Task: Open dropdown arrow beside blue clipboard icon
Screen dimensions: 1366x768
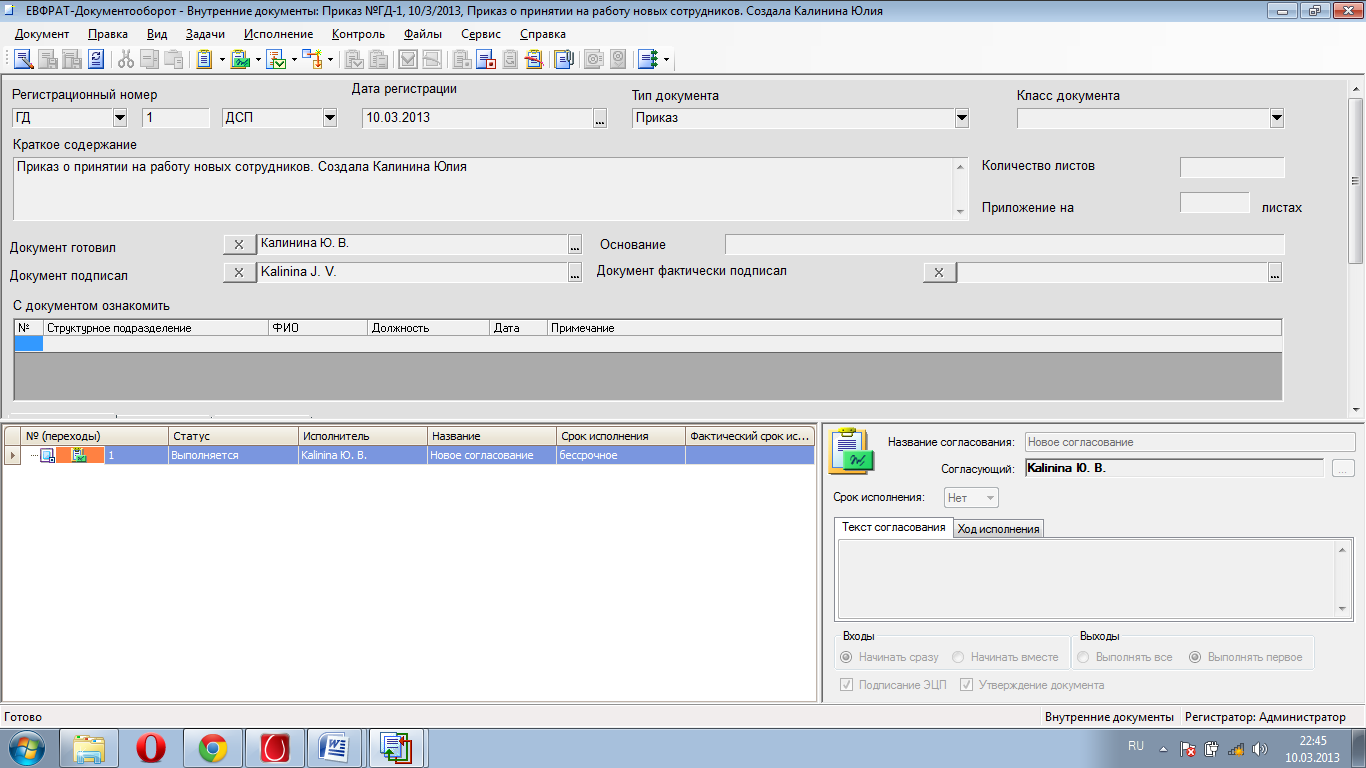Action: (222, 59)
